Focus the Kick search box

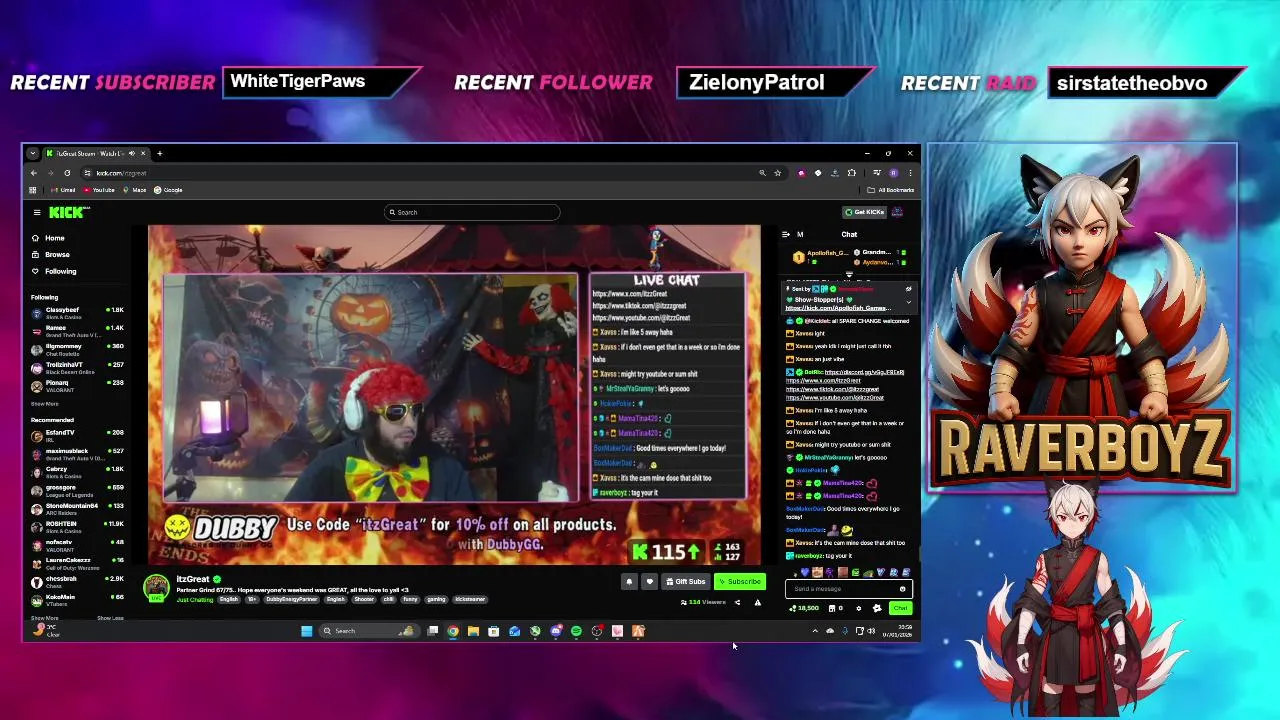click(473, 212)
